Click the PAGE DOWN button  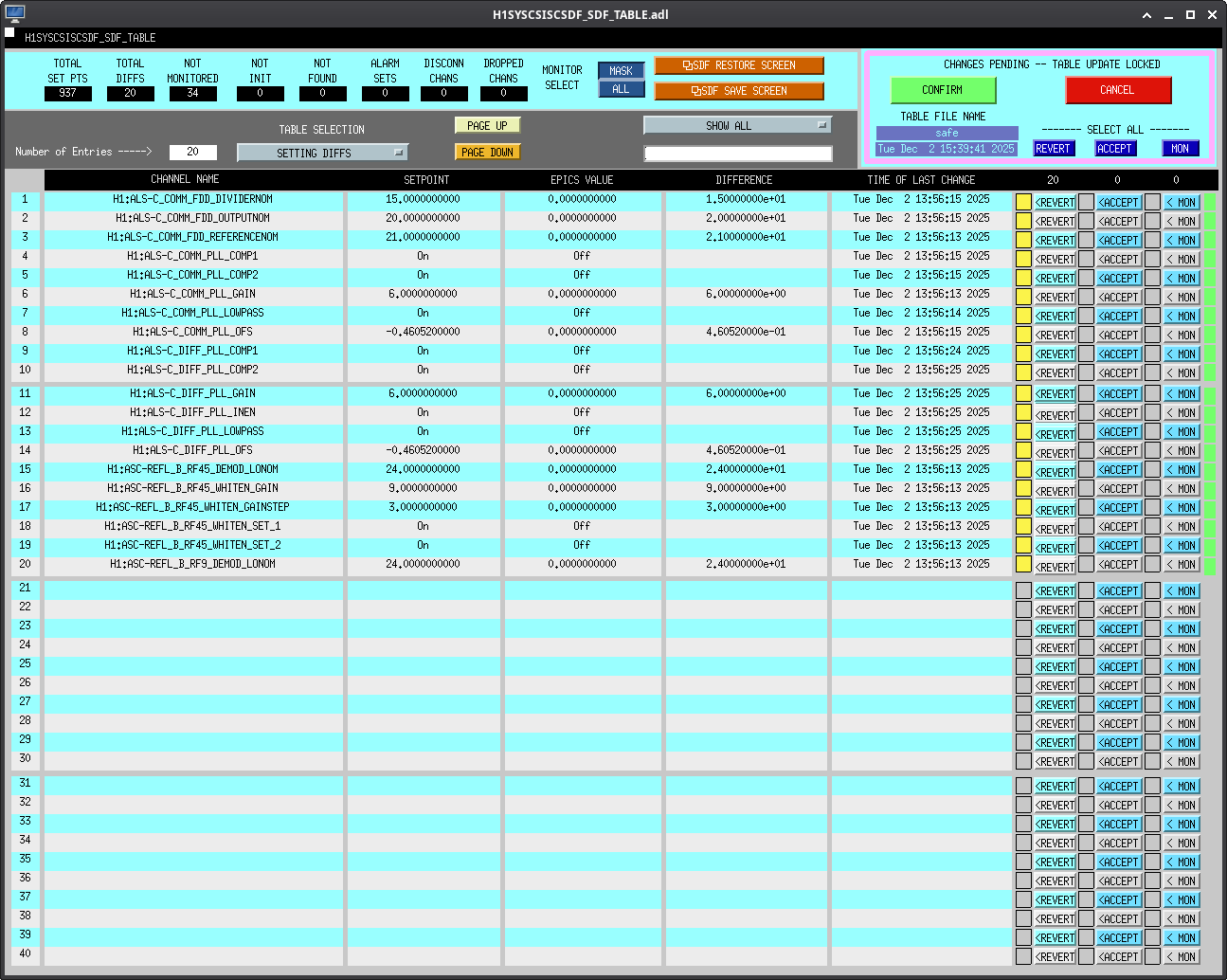[x=488, y=153]
